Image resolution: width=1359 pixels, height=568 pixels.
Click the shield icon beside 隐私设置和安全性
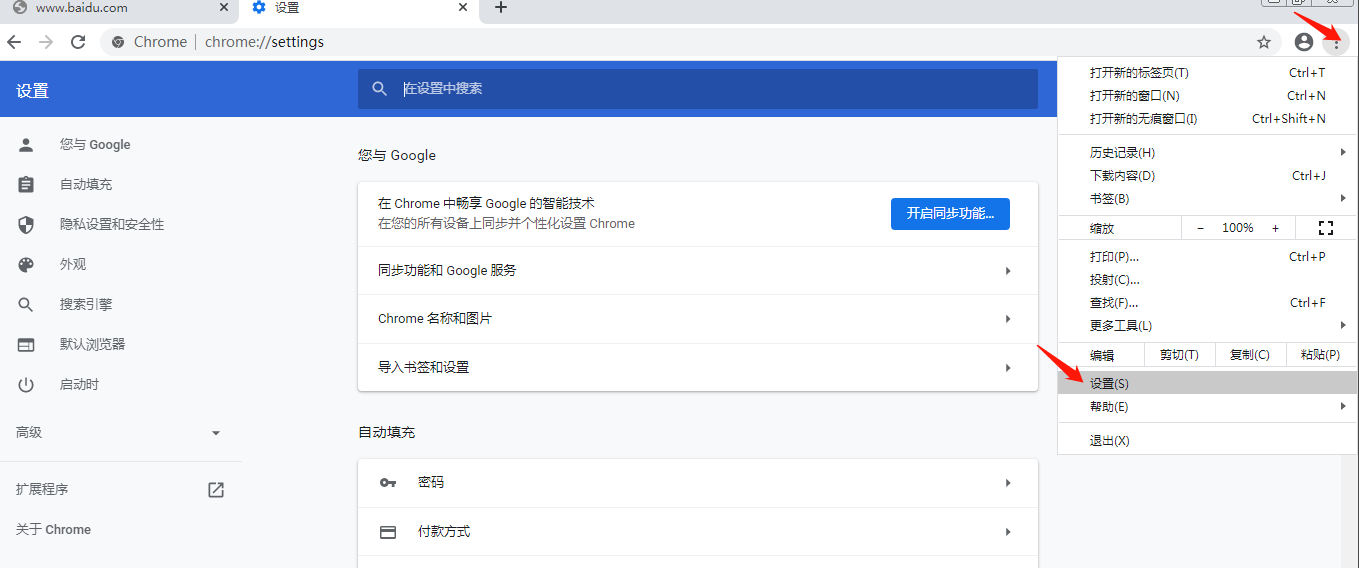tap(26, 225)
